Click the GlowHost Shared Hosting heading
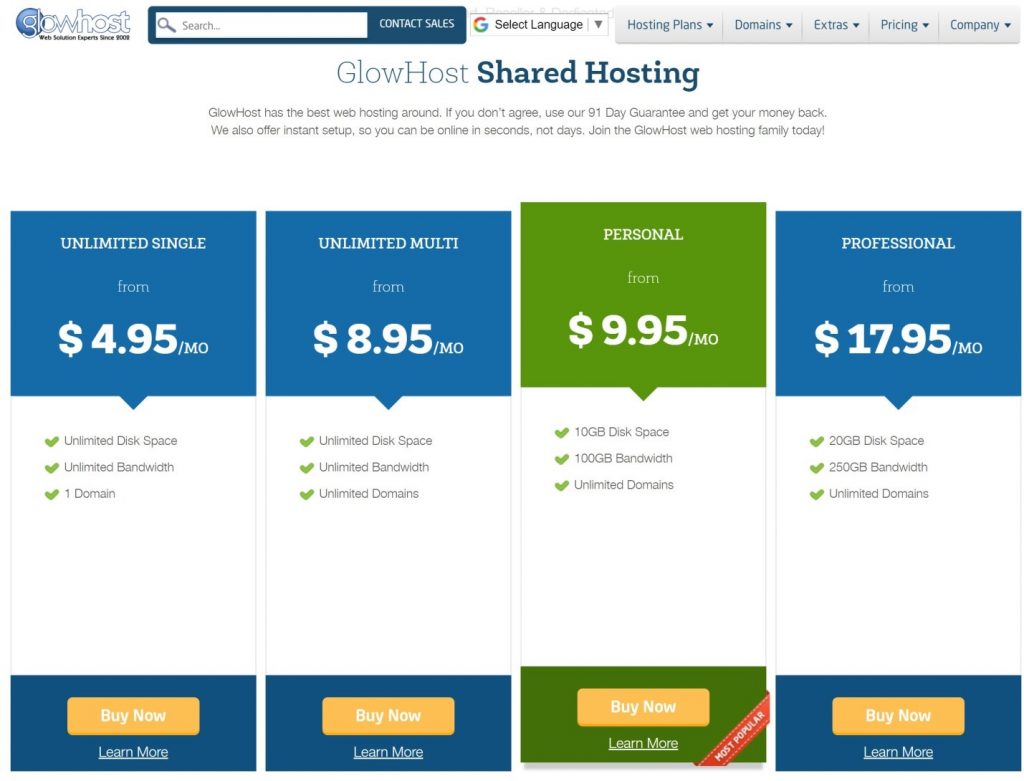Viewport: 1024px width, 781px height. coord(518,72)
